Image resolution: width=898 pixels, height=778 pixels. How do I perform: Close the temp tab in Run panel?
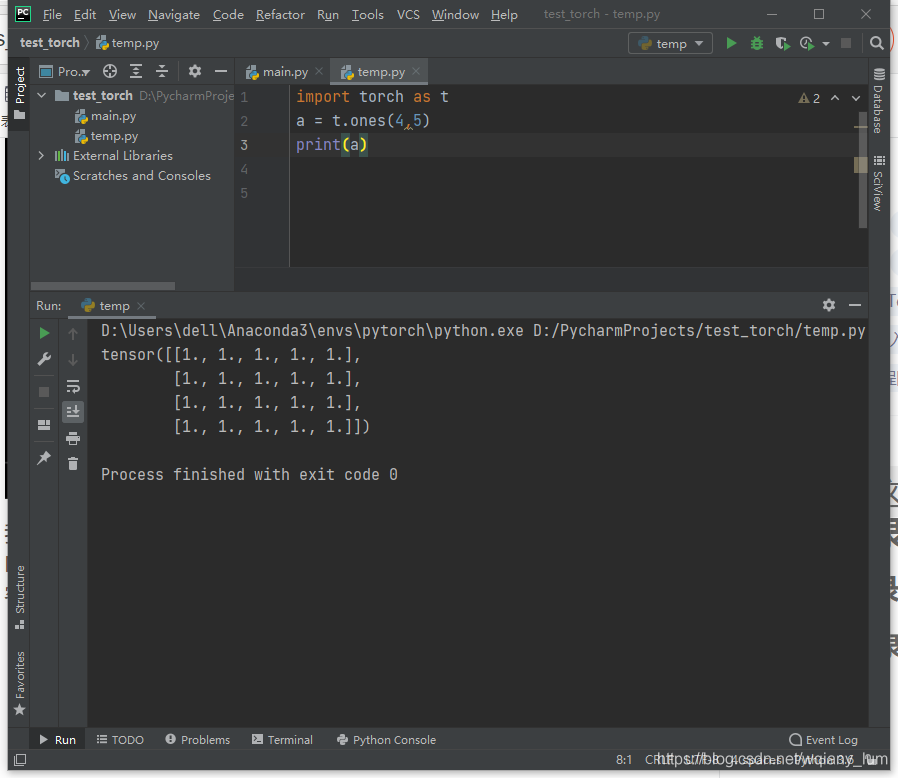141,306
